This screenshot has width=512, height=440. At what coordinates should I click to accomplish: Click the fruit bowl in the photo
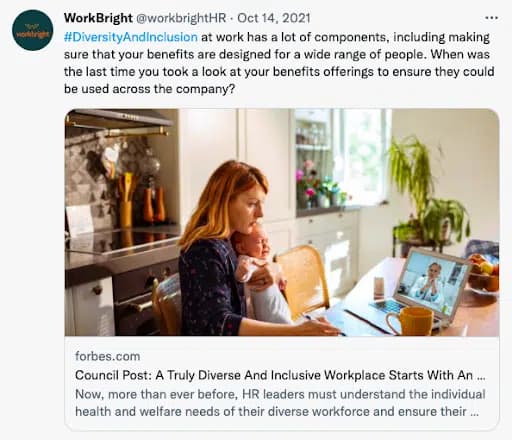(483, 273)
